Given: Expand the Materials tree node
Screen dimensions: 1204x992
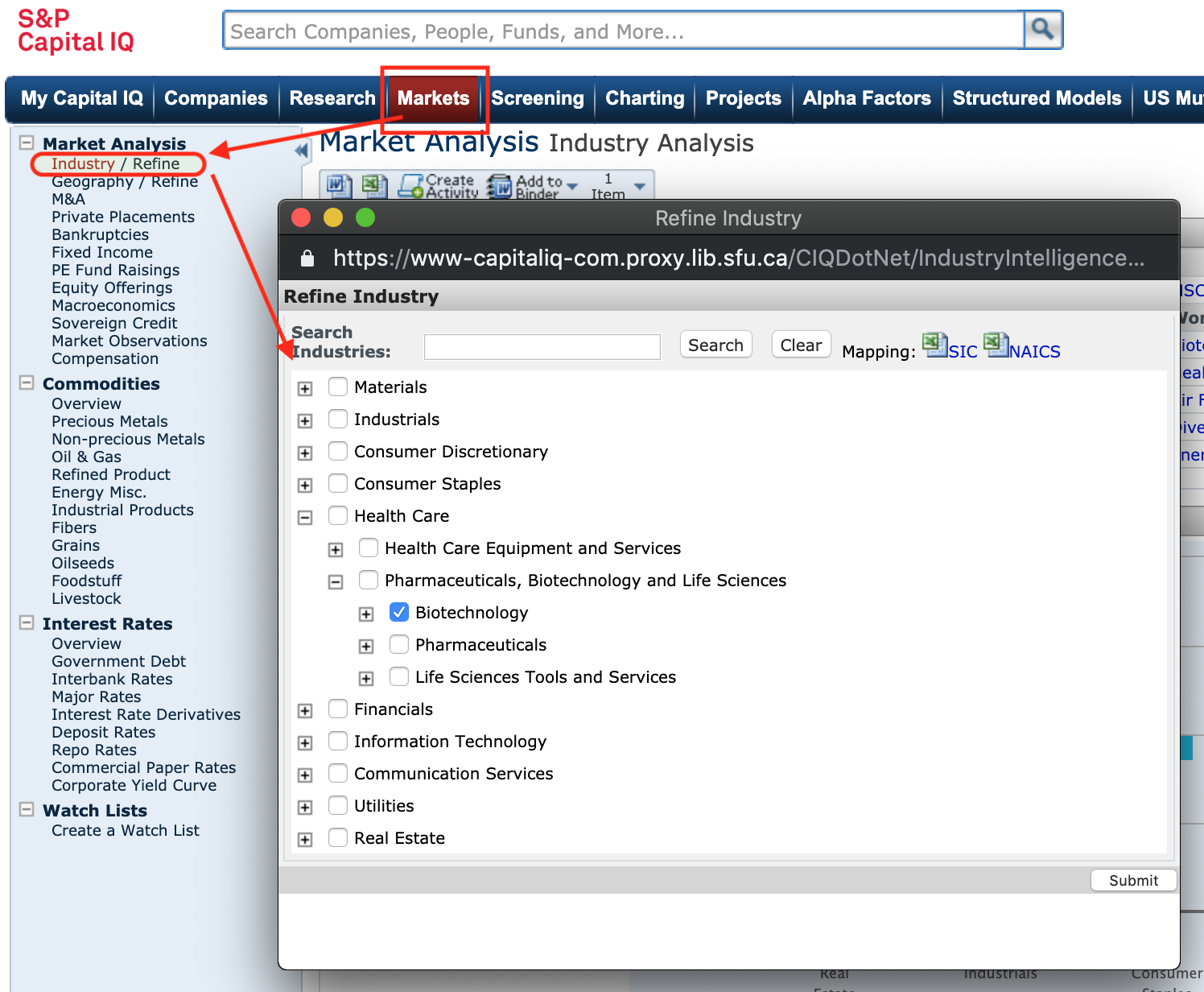Looking at the screenshot, I should 305,389.
